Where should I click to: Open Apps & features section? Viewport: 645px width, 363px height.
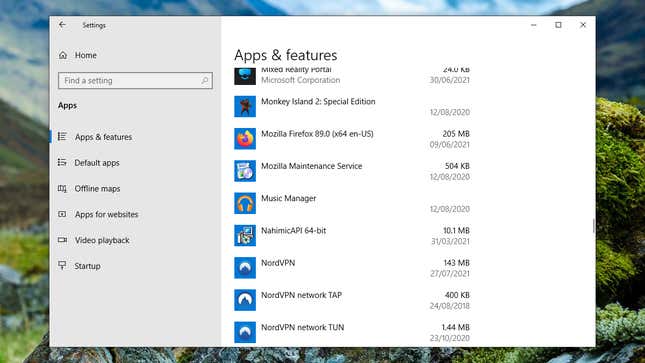103,137
